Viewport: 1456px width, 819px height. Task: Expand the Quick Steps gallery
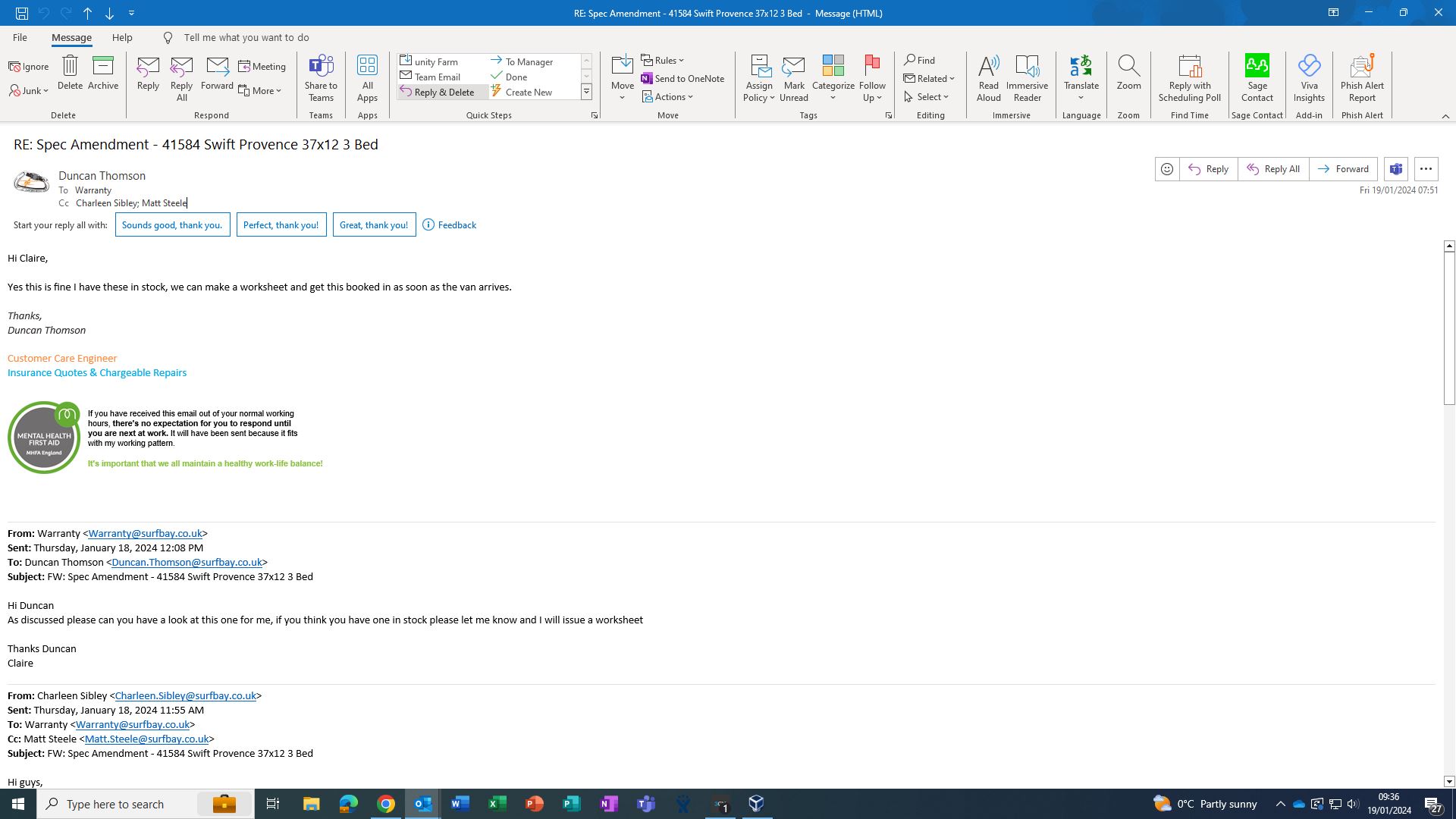[586, 92]
